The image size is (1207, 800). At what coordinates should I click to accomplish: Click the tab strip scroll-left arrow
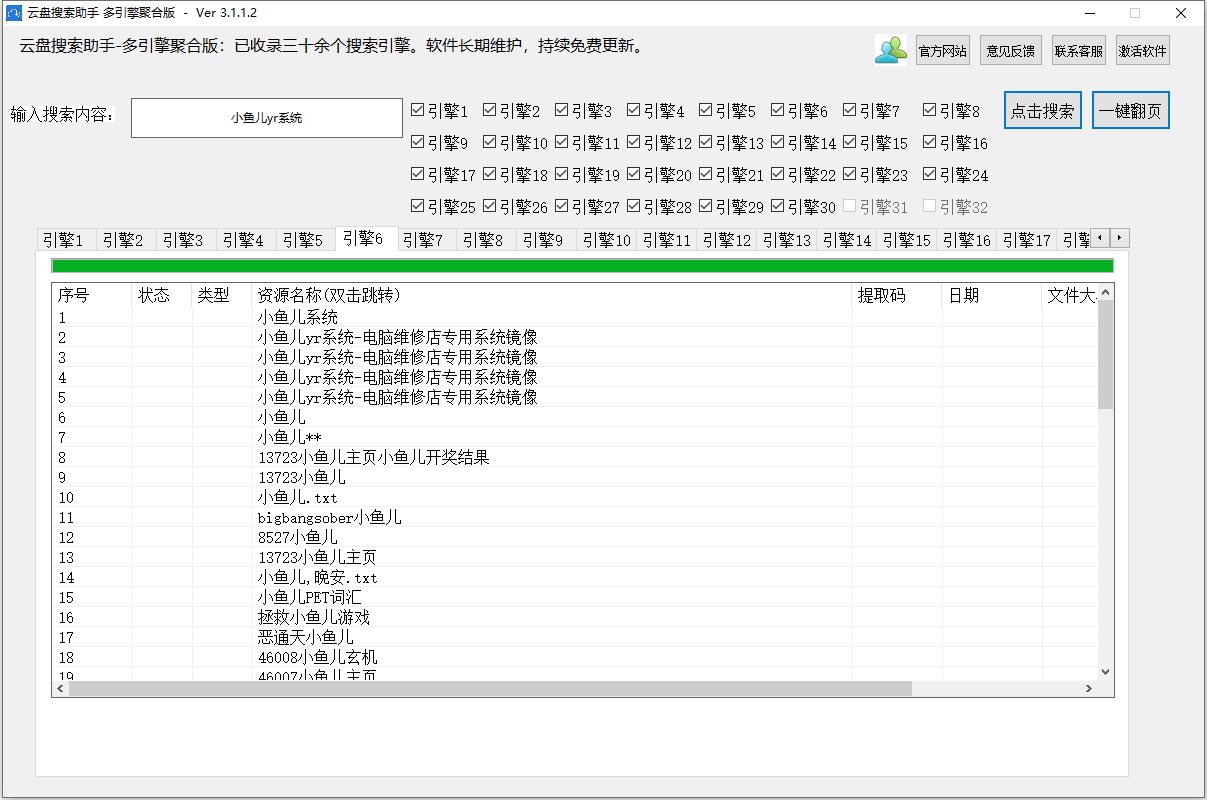(1101, 239)
